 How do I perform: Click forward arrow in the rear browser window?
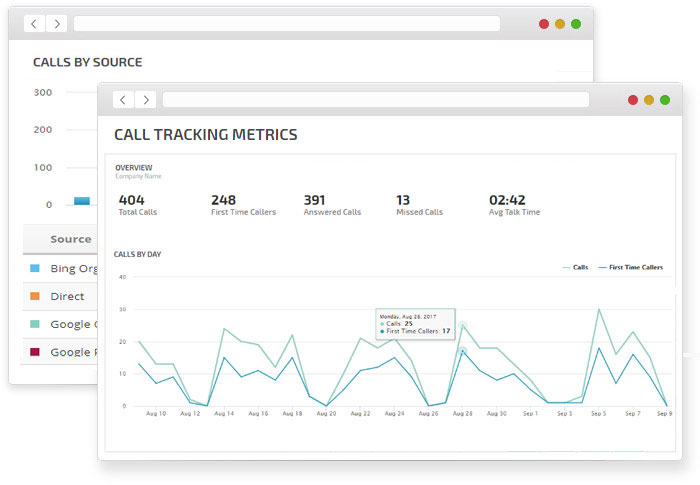tap(57, 23)
